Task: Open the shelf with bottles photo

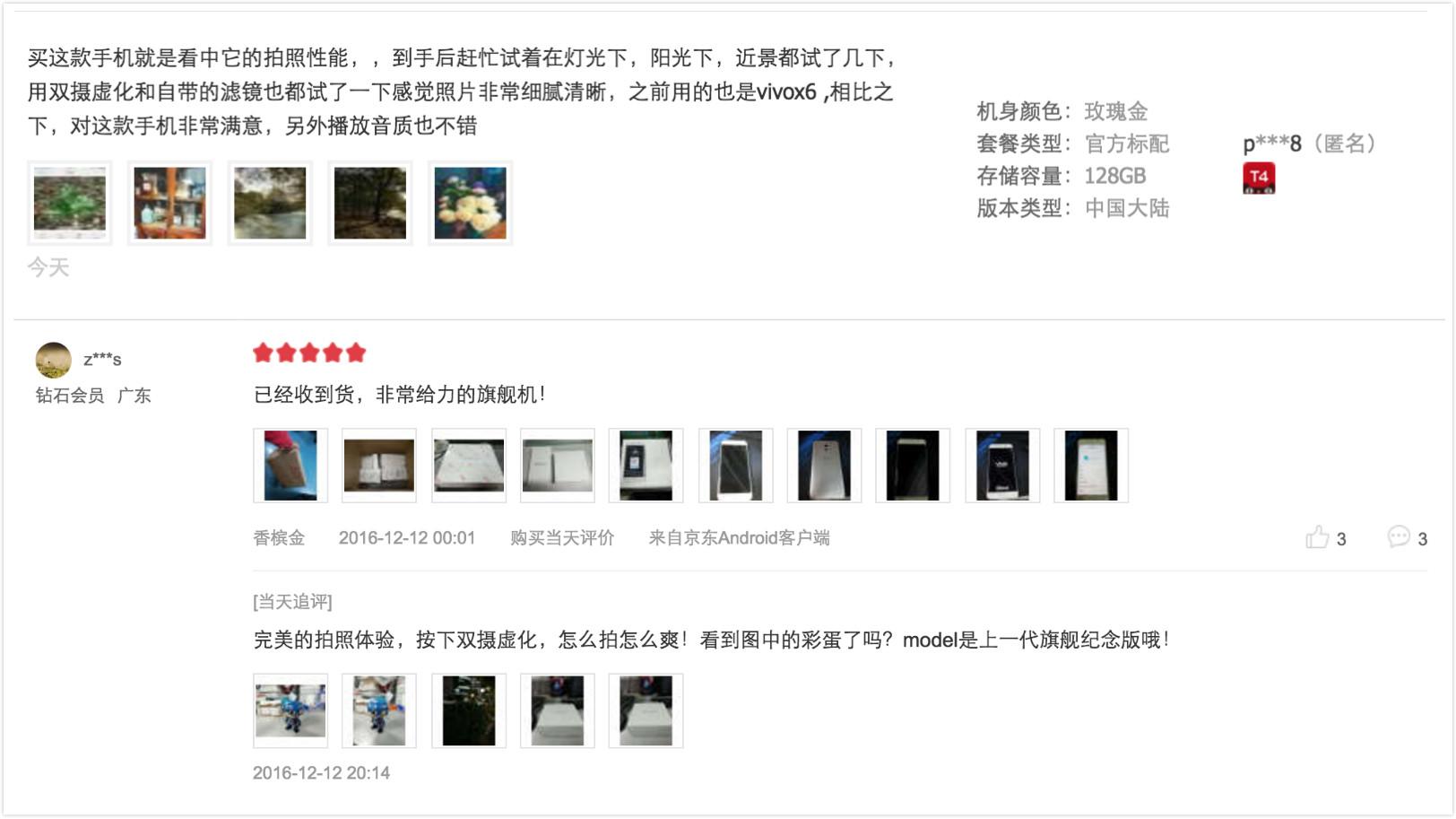Action: (170, 204)
